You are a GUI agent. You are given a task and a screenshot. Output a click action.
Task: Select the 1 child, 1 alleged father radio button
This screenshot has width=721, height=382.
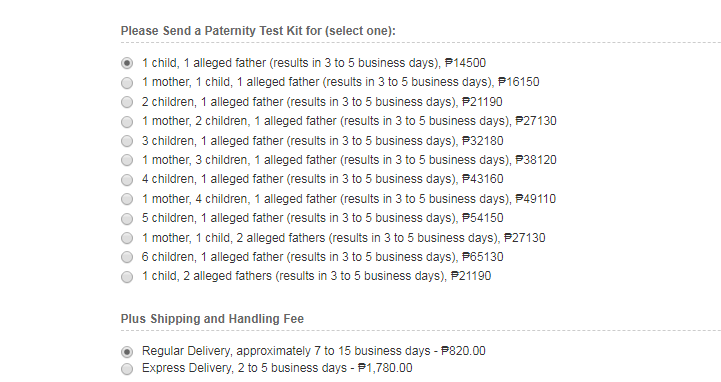click(x=127, y=63)
